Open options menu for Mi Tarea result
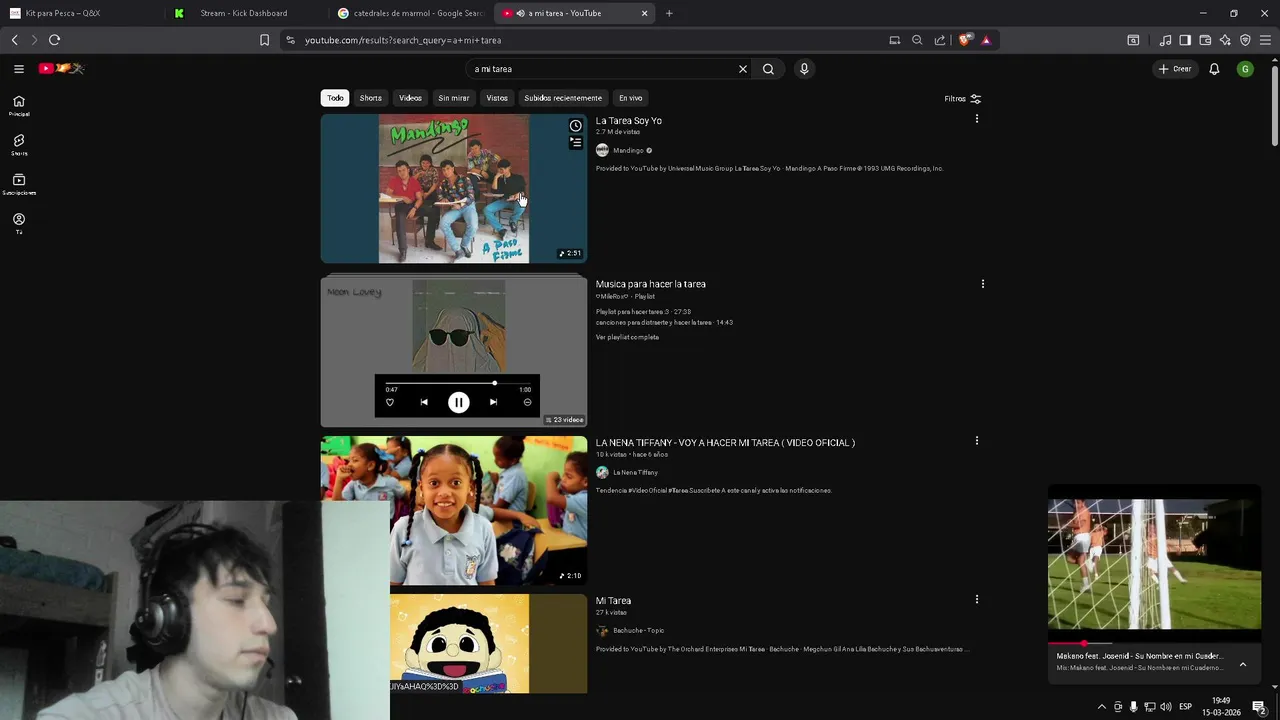Image resolution: width=1280 pixels, height=720 pixels. [x=977, y=599]
